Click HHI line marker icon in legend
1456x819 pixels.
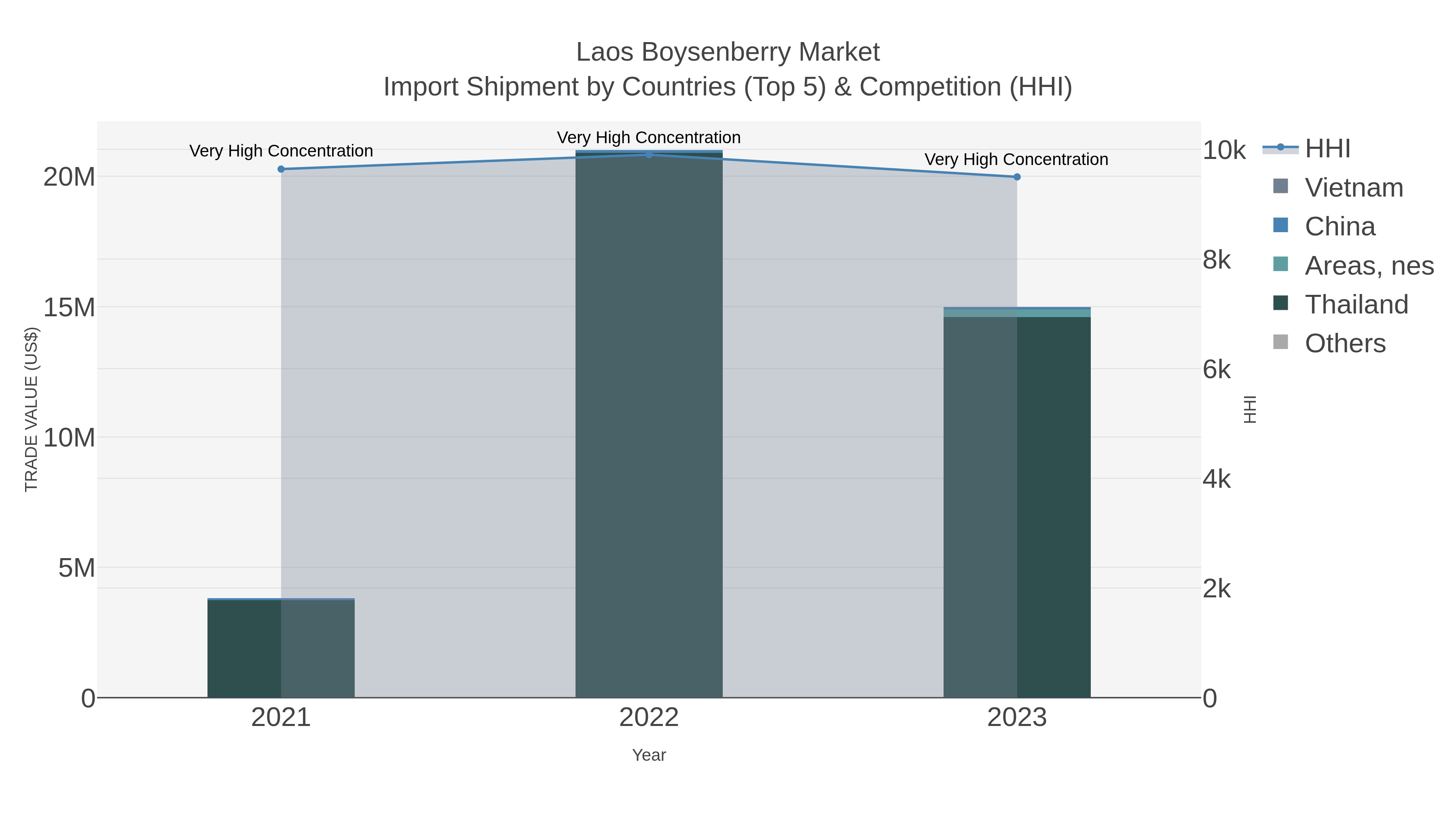tap(1280, 148)
